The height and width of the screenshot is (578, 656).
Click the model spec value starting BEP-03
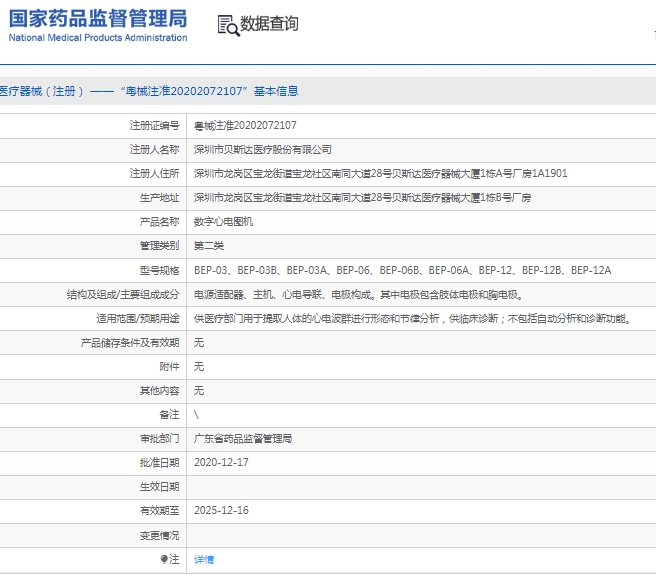click(x=402, y=270)
